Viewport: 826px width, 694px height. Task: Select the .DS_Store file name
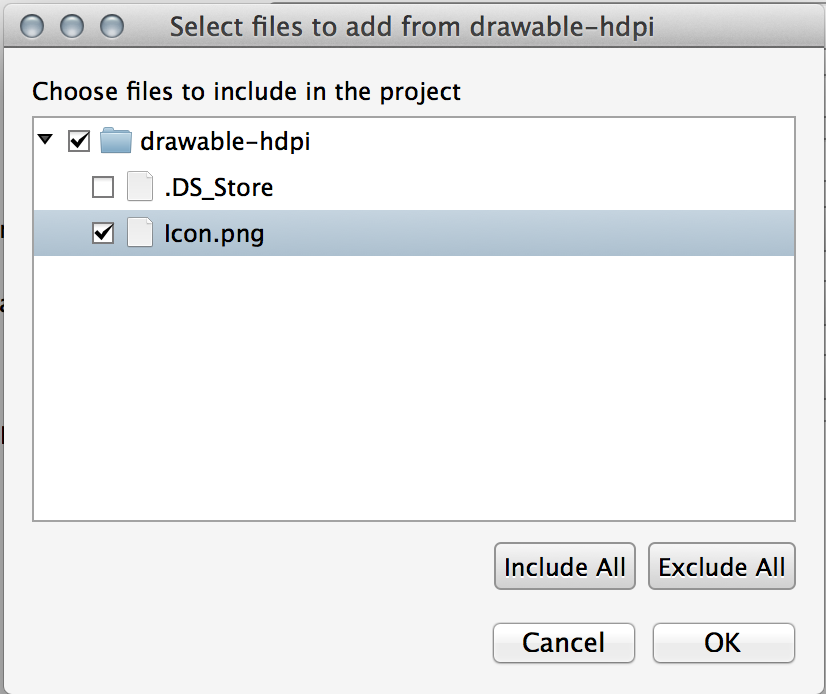pyautogui.click(x=218, y=187)
